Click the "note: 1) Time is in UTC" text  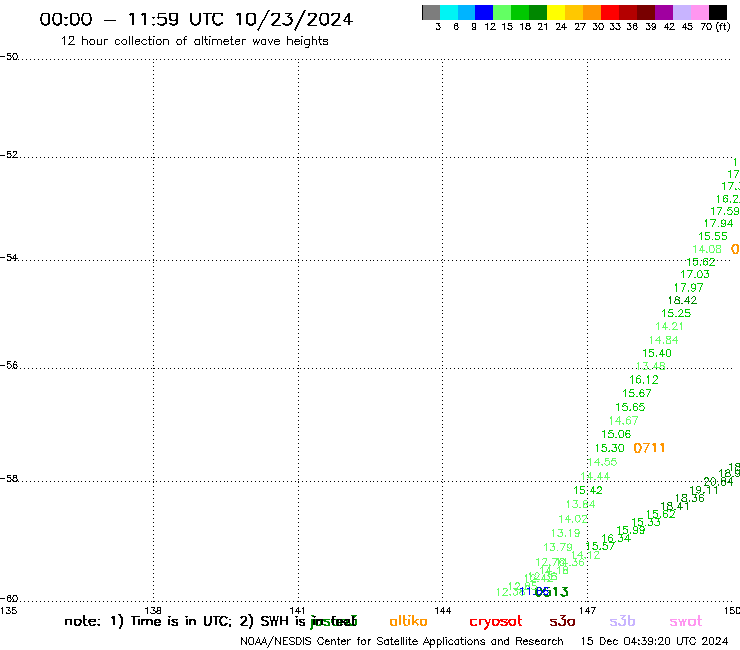point(148,621)
